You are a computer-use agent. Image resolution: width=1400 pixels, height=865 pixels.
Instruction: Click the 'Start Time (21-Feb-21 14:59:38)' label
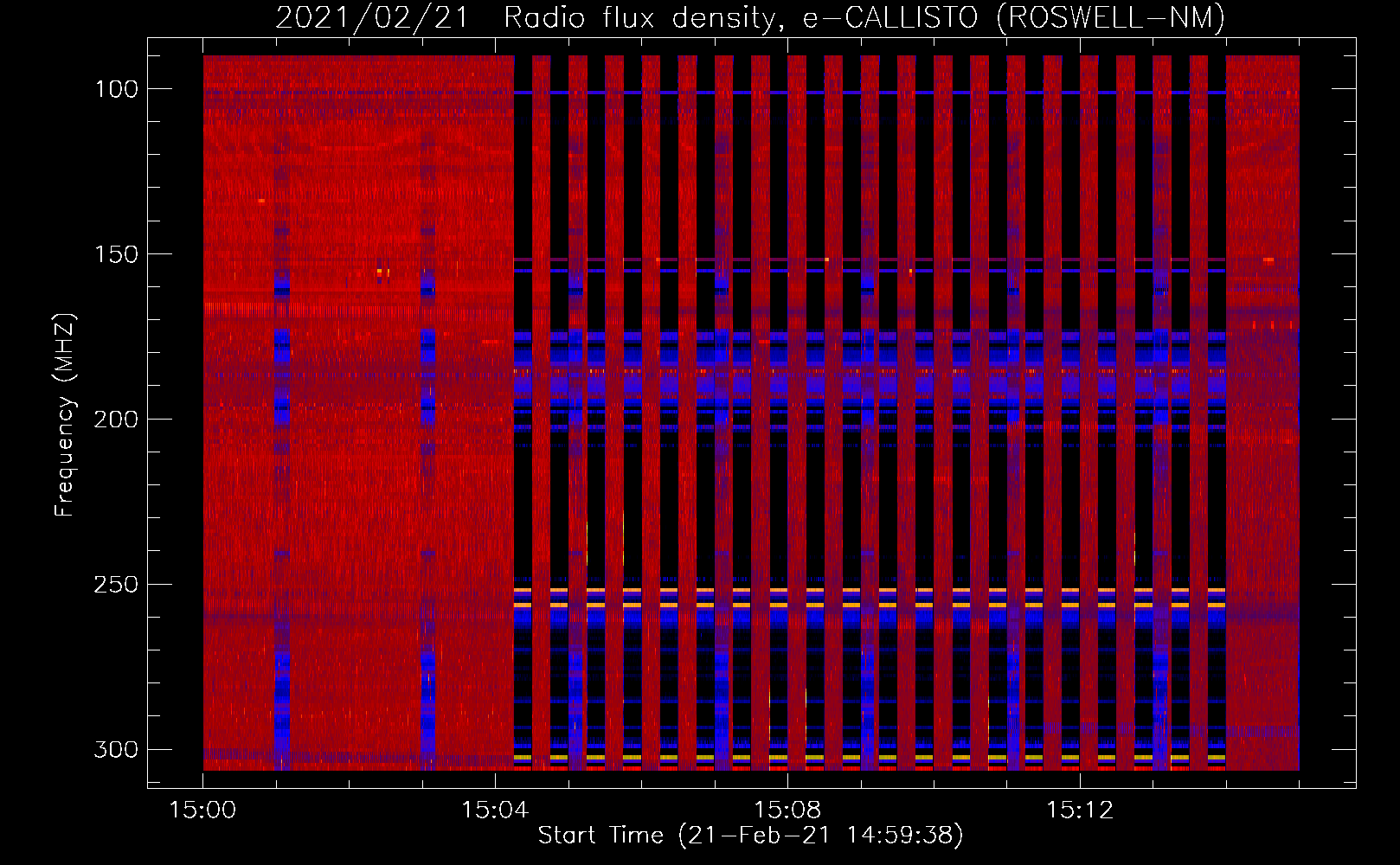click(750, 836)
